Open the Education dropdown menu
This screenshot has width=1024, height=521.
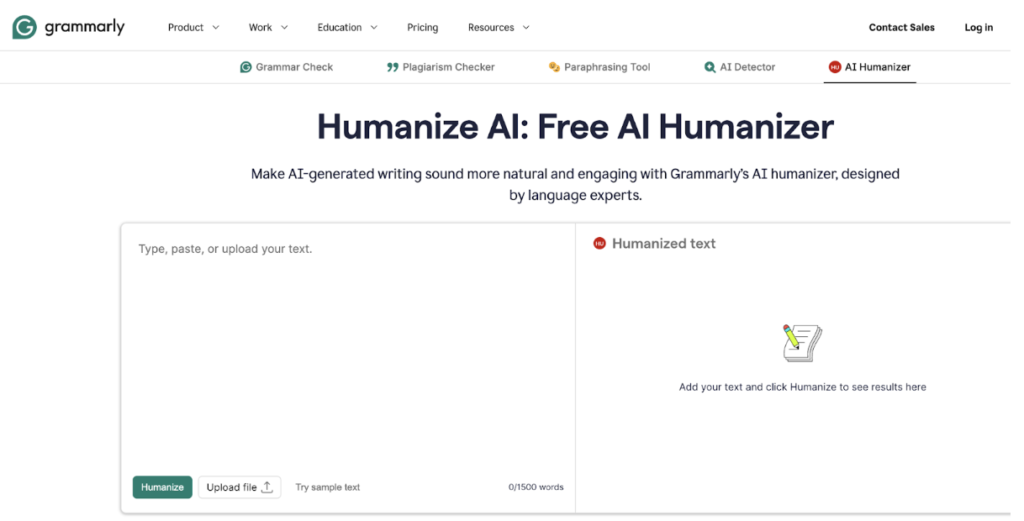point(347,27)
